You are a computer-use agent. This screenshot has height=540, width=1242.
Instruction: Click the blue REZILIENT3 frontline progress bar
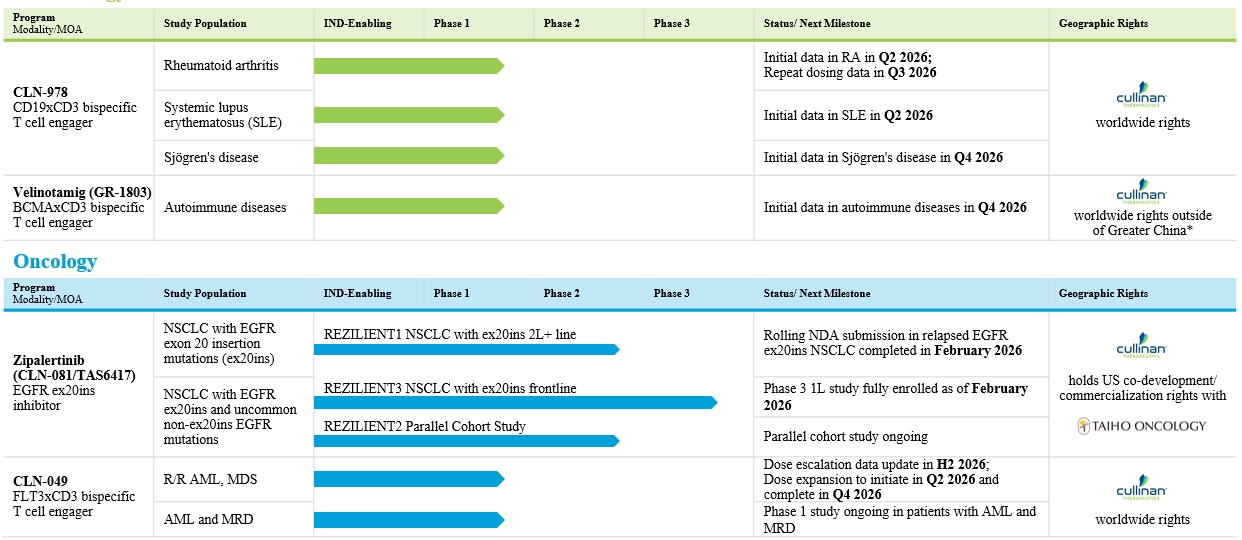515,402
